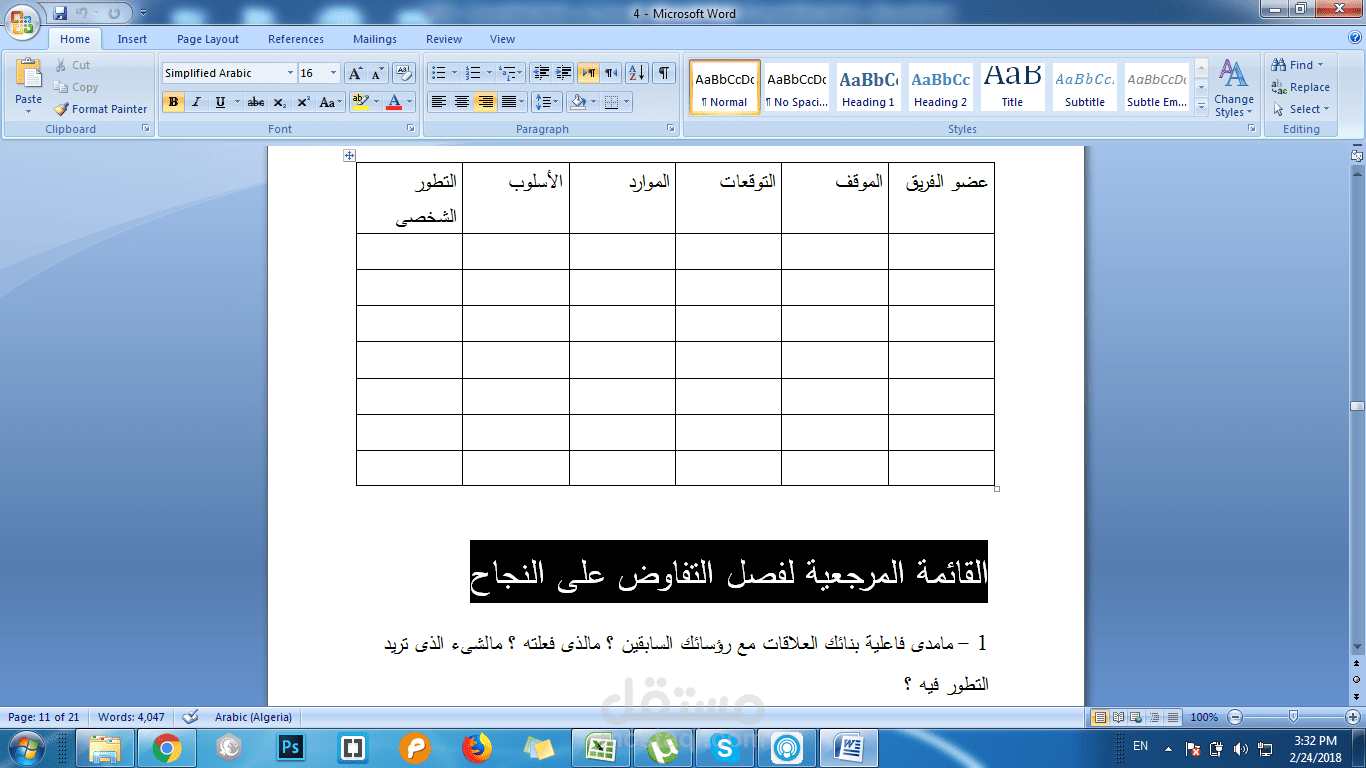Align text left
Image resolution: width=1366 pixels, height=768 pixels.
click(x=438, y=102)
